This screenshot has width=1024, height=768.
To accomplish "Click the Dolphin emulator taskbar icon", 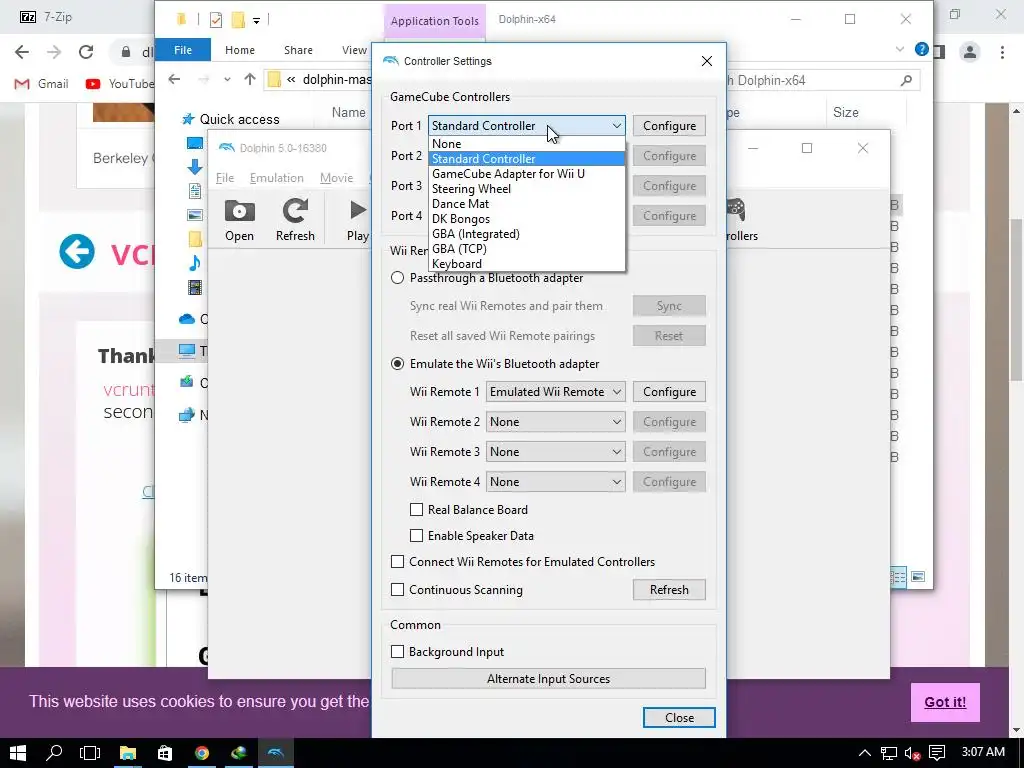I will (x=276, y=753).
